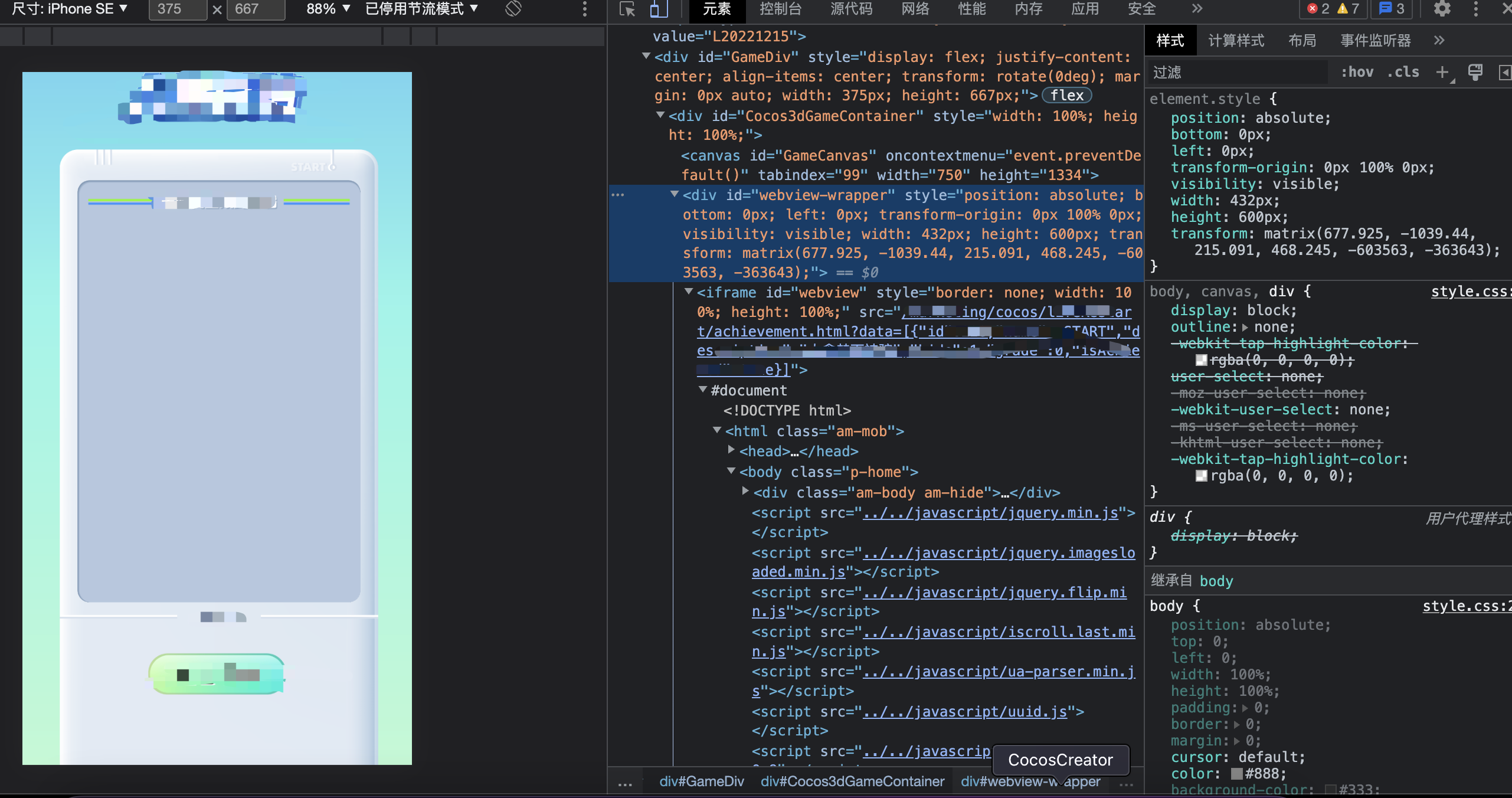Toggle the device toolbar icon

point(658,9)
